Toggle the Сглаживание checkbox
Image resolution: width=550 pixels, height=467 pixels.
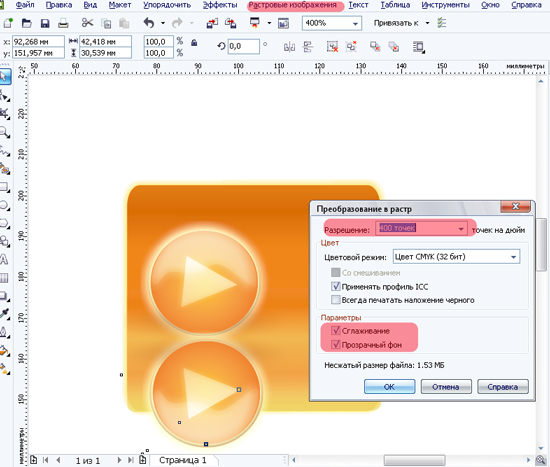pos(336,331)
